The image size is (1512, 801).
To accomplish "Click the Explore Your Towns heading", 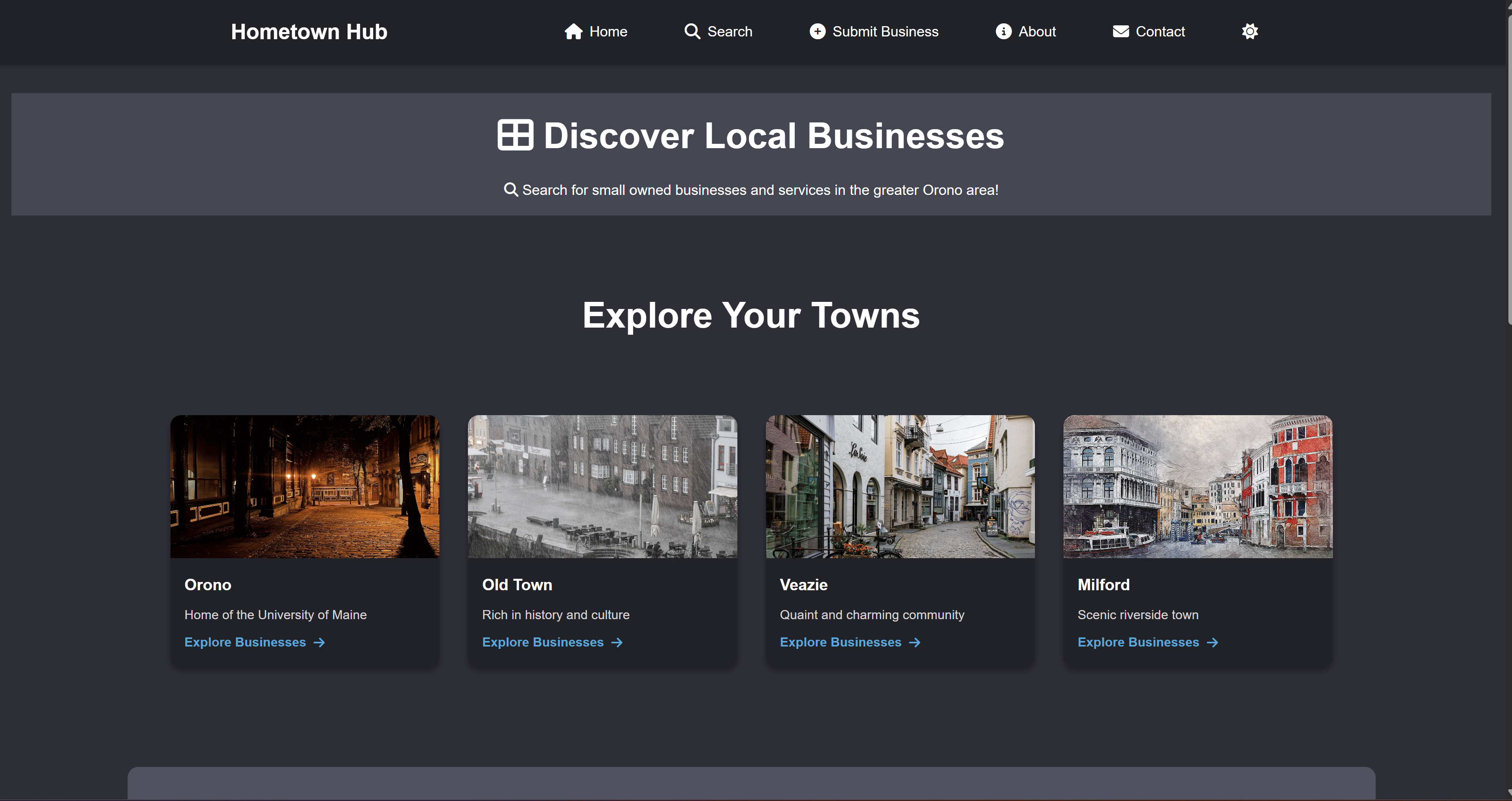I will tap(751, 316).
